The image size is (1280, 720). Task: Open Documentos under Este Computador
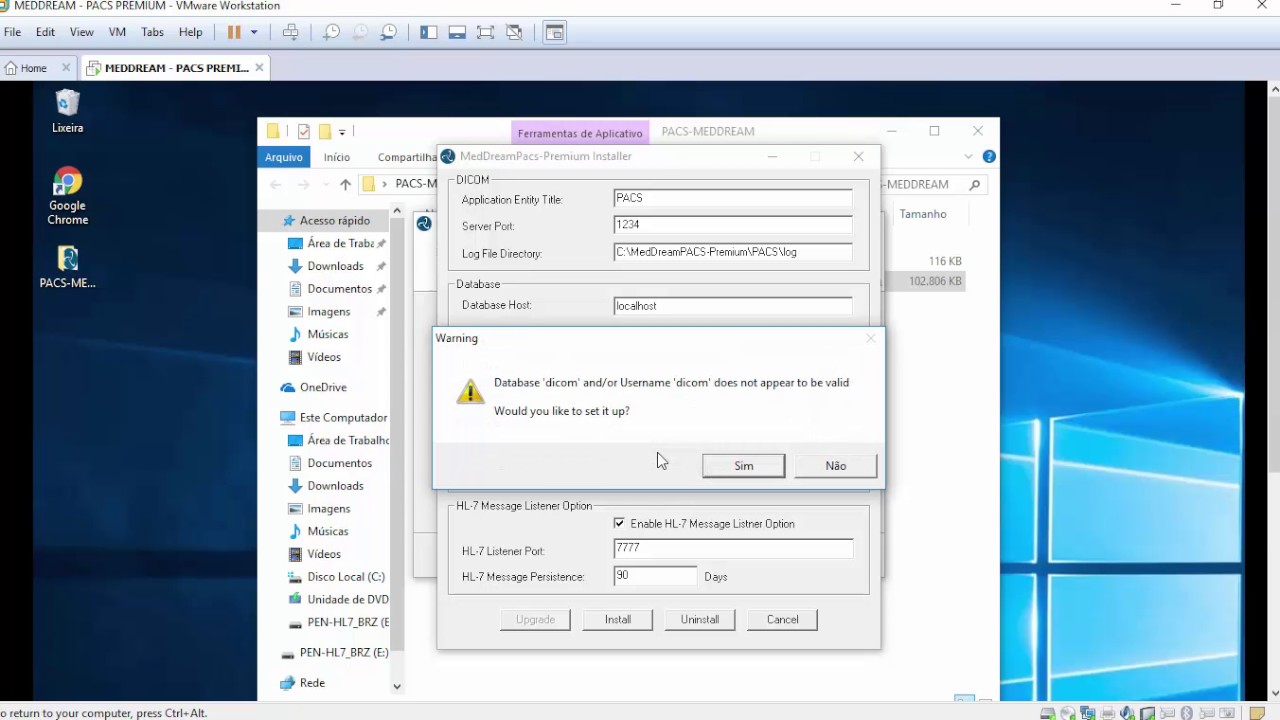coord(339,463)
